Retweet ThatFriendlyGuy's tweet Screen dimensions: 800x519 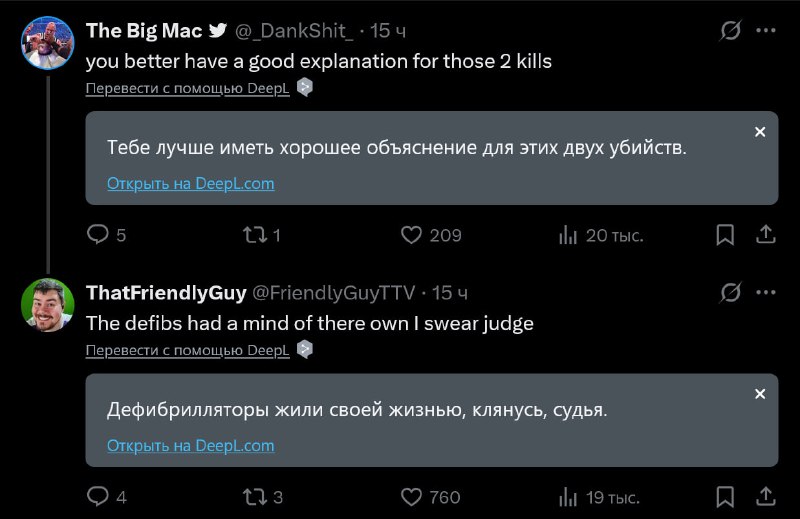point(254,497)
